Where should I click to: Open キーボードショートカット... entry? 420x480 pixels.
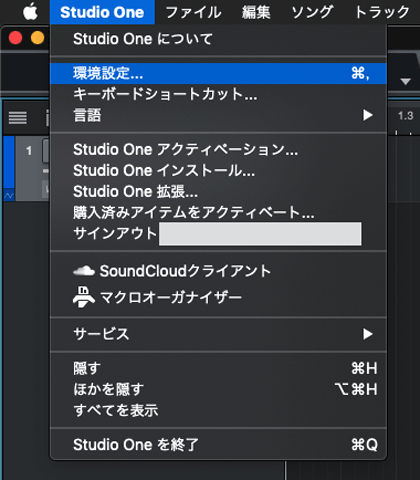tap(218, 94)
